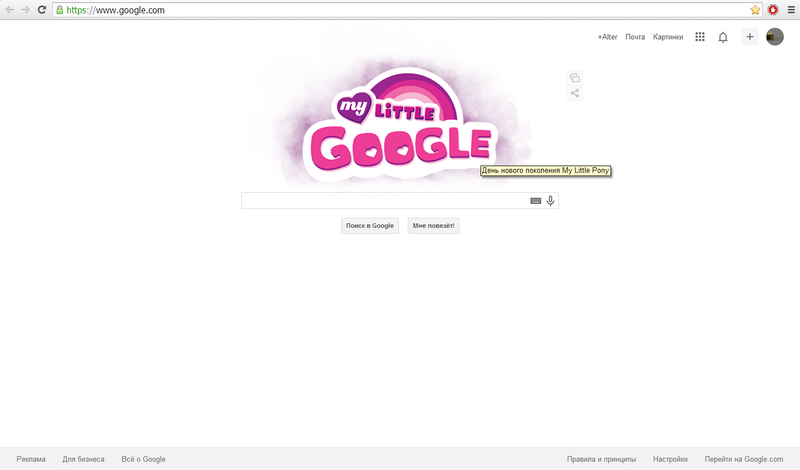This screenshot has height=470, width=800.
Task: Click the doodle gallery icon above share
Action: pos(575,78)
